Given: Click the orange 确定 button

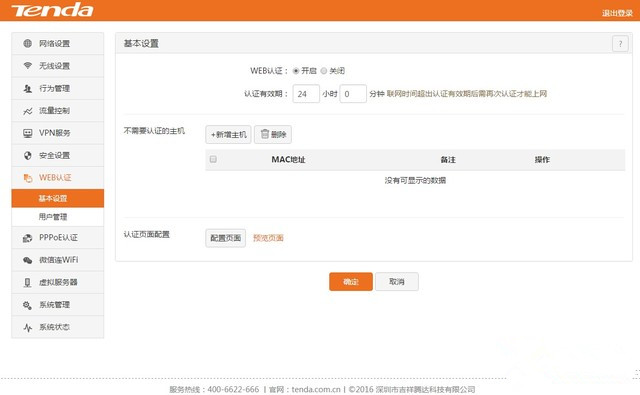Looking at the screenshot, I should (351, 282).
